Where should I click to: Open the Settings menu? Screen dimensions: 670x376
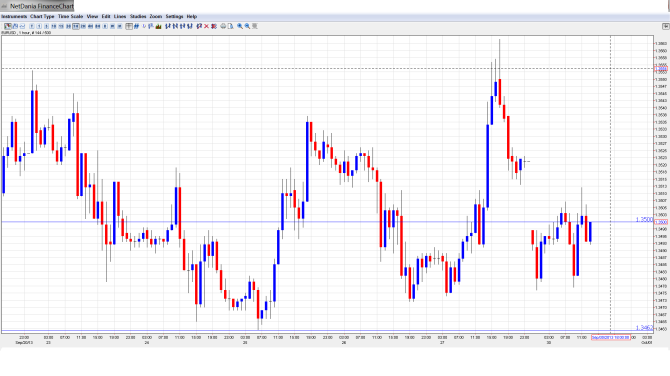[x=174, y=16]
